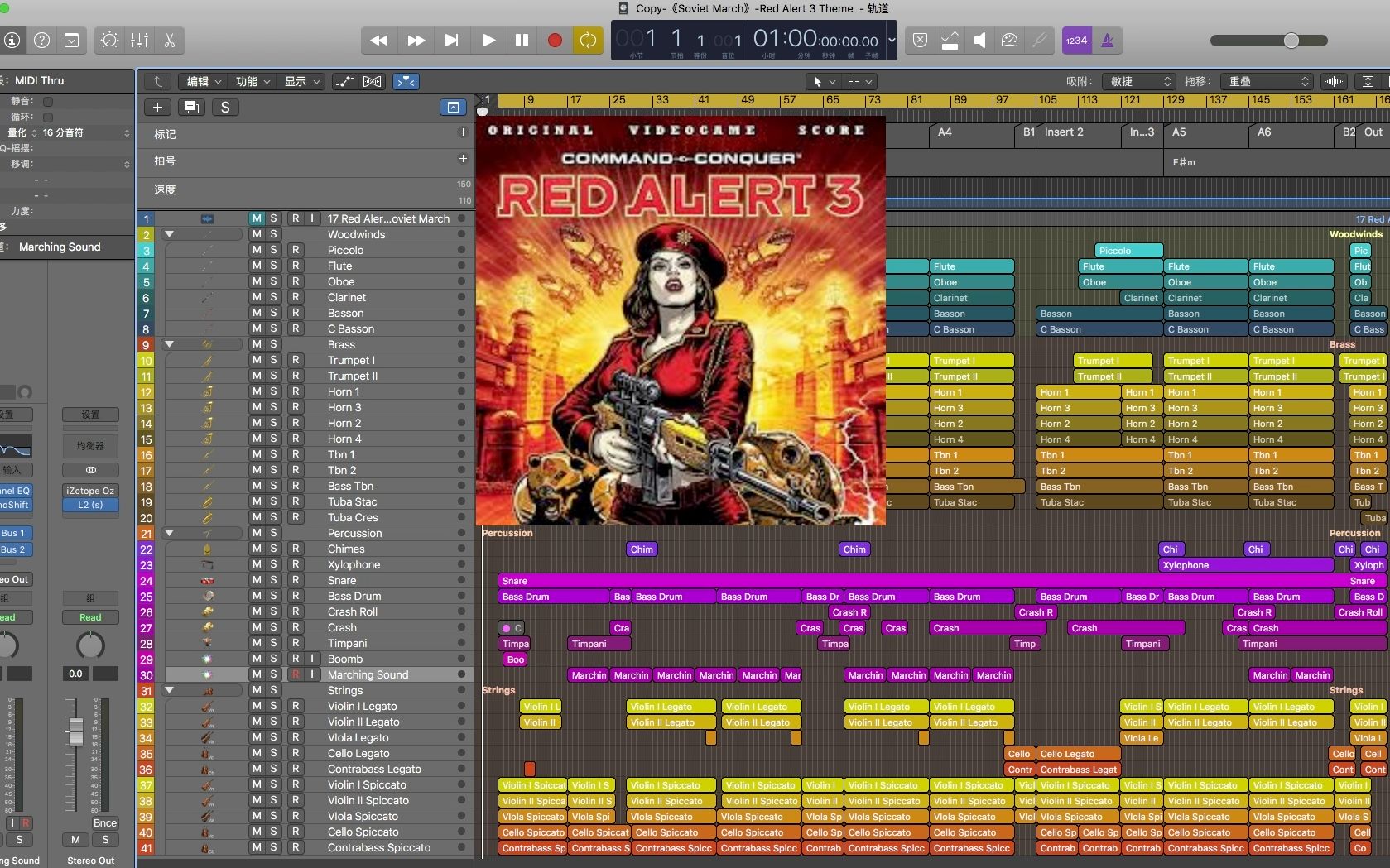
Task: Collapse the Strings track stack
Action: click(169, 690)
